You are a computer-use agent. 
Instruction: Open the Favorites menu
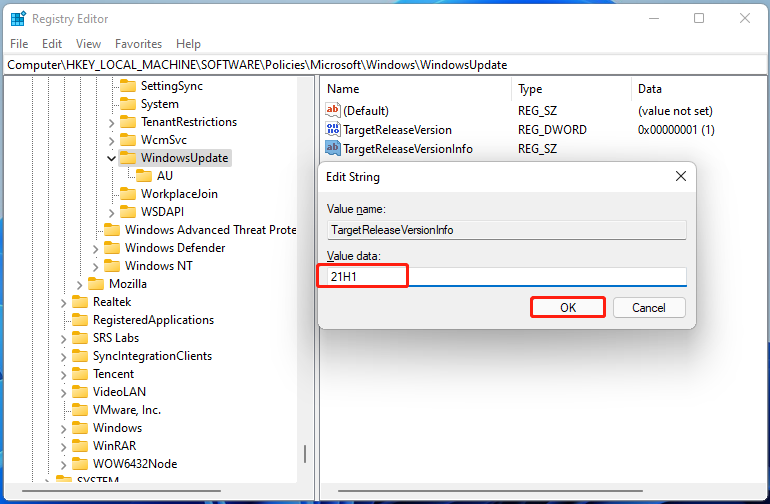point(138,44)
